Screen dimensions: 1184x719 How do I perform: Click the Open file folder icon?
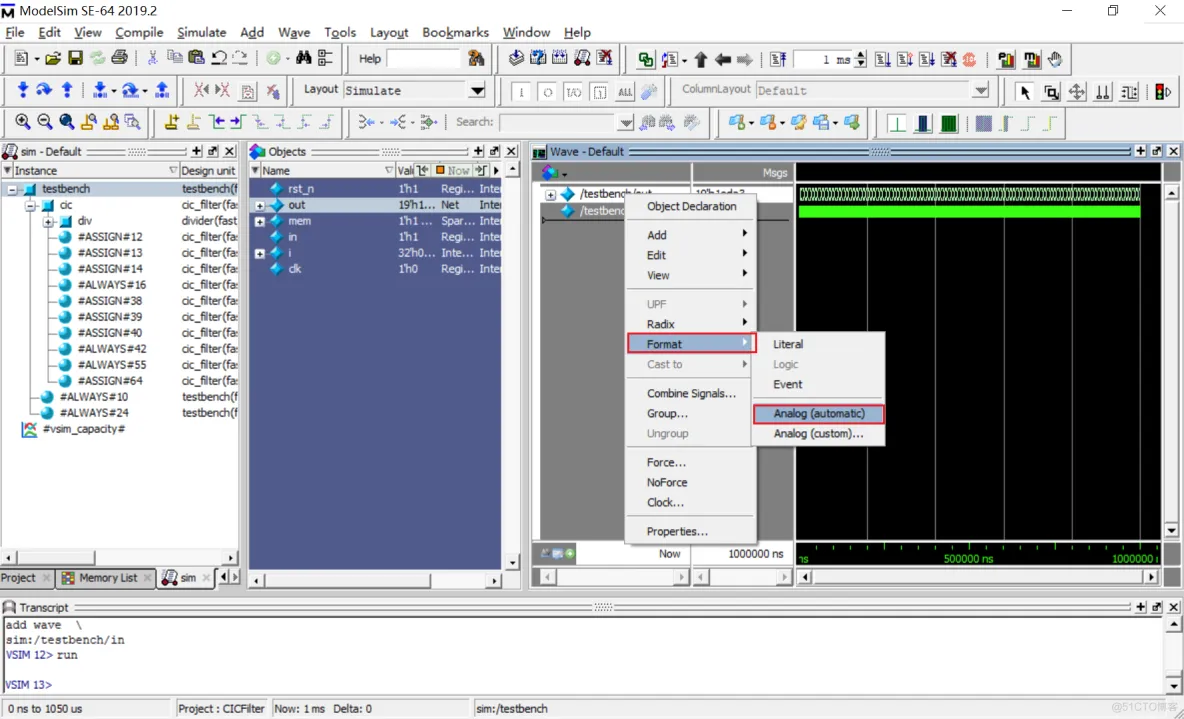click(52, 59)
